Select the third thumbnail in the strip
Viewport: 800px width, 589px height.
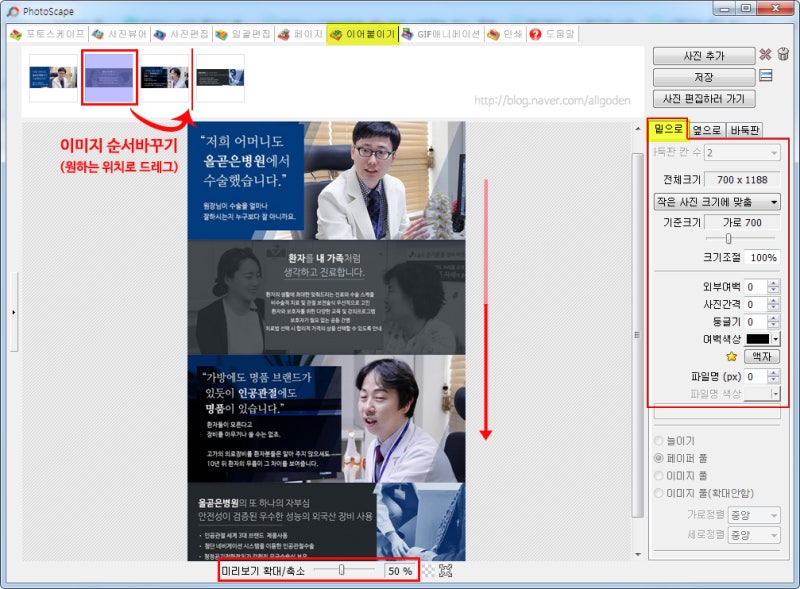click(x=164, y=78)
